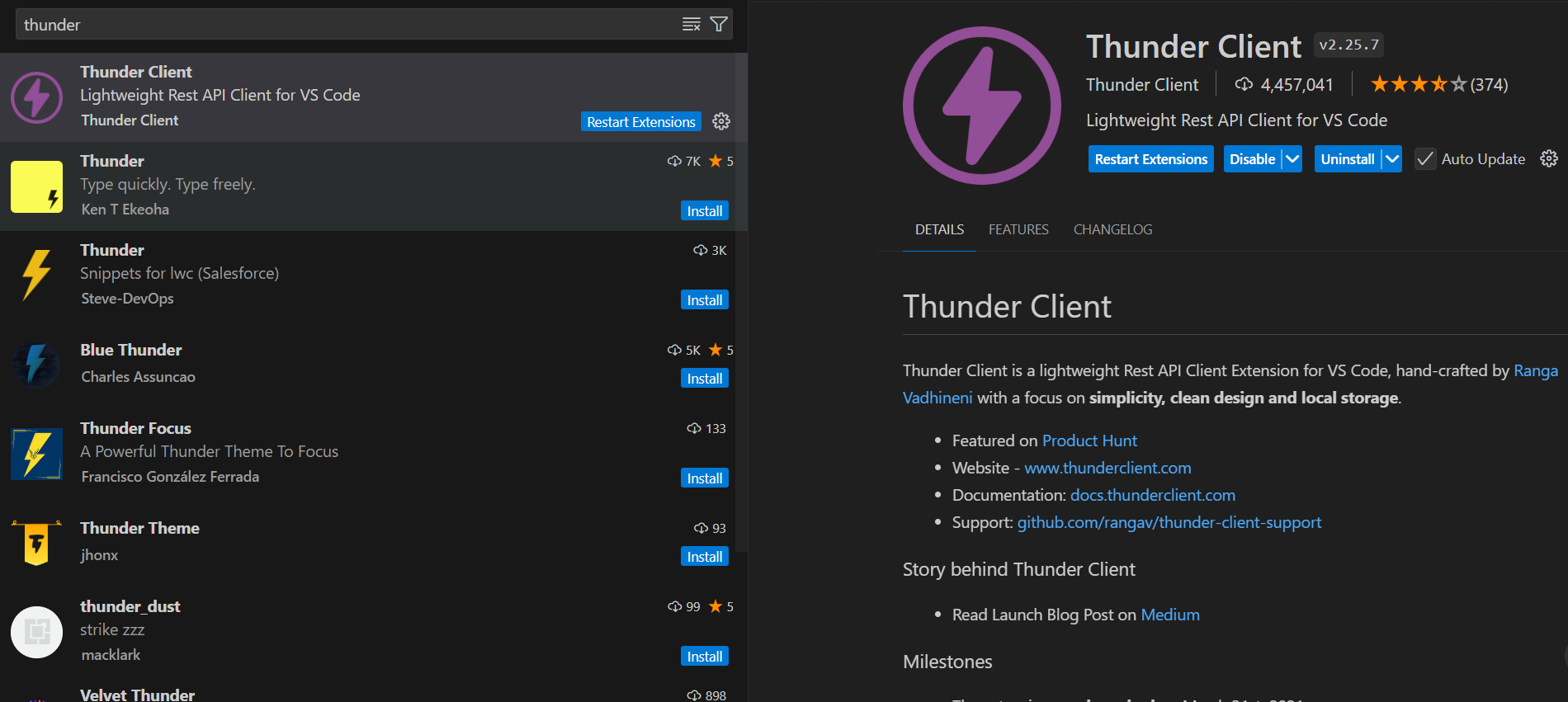Click the Disable button

pyautogui.click(x=1252, y=159)
